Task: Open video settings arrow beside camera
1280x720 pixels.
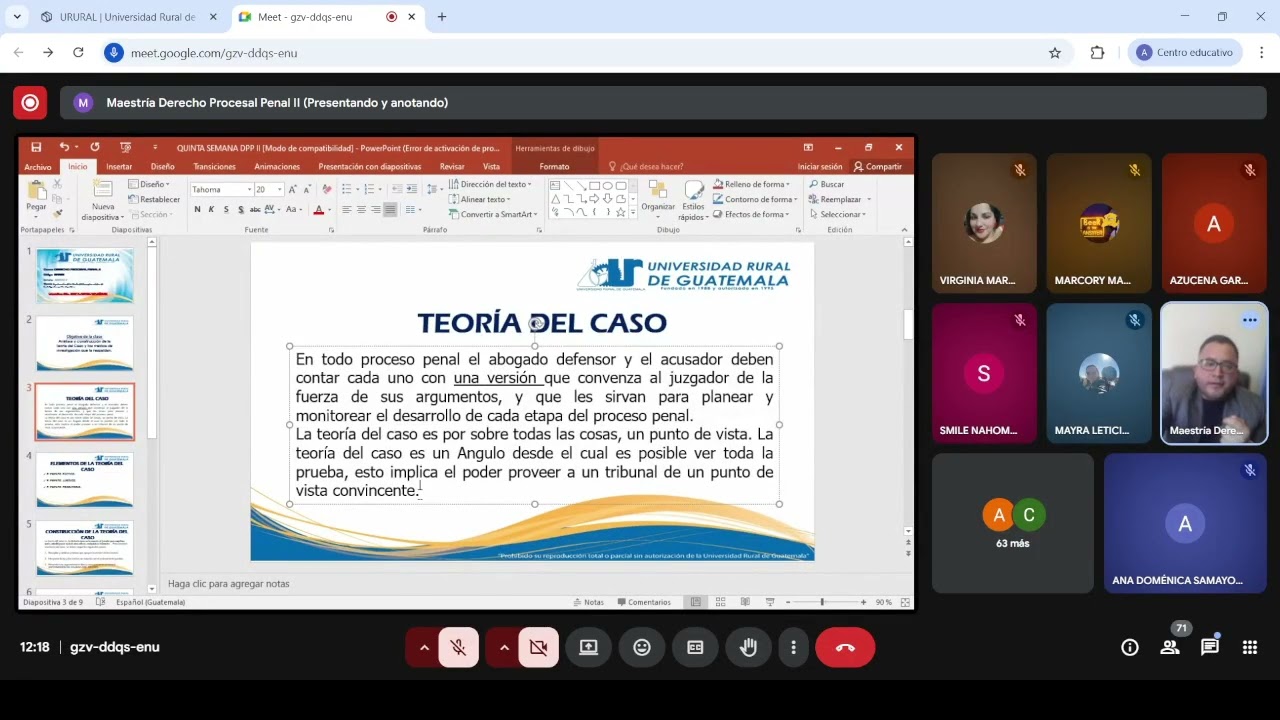Action: click(504, 648)
